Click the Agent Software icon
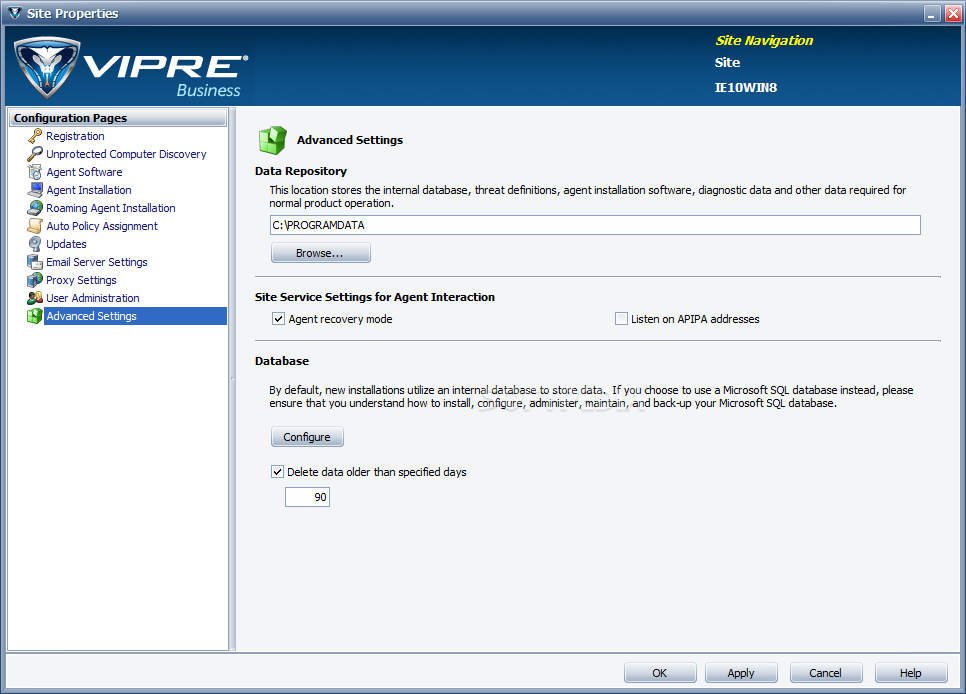This screenshot has width=966, height=694. [x=35, y=172]
